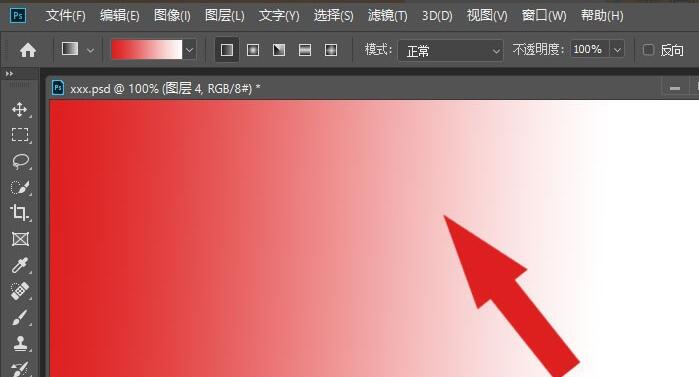This screenshot has width=699, height=377.
Task: Open the 视图(V) menu
Action: pyautogui.click(x=487, y=16)
